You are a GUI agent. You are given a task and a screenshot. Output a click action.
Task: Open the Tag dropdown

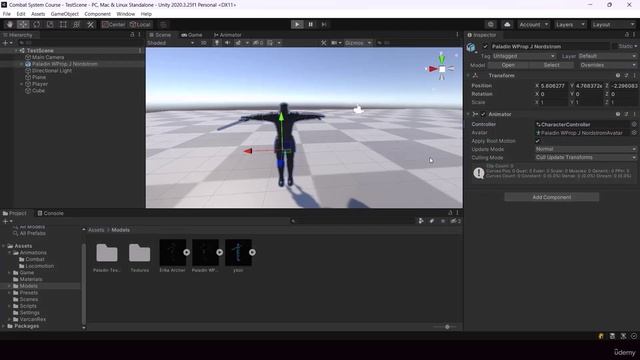pyautogui.click(x=524, y=56)
